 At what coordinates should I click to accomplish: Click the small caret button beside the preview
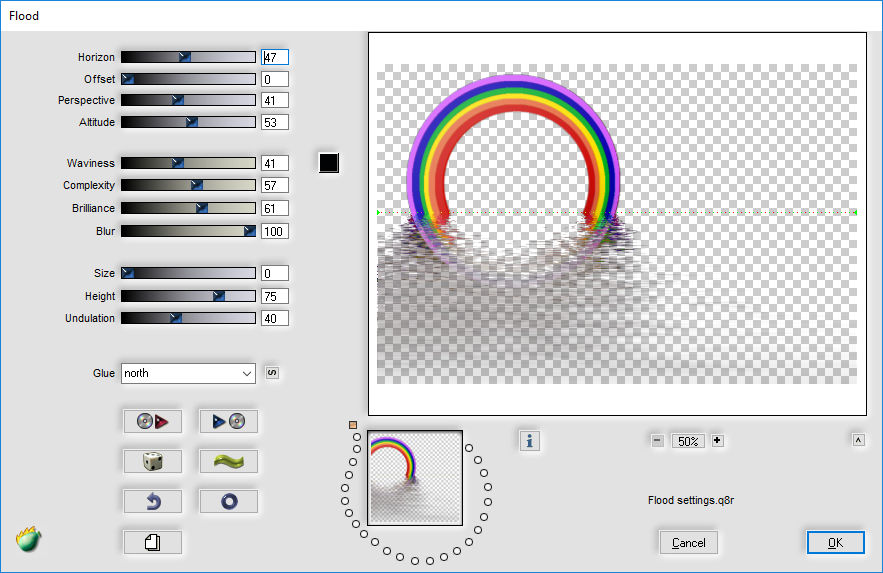(x=858, y=440)
